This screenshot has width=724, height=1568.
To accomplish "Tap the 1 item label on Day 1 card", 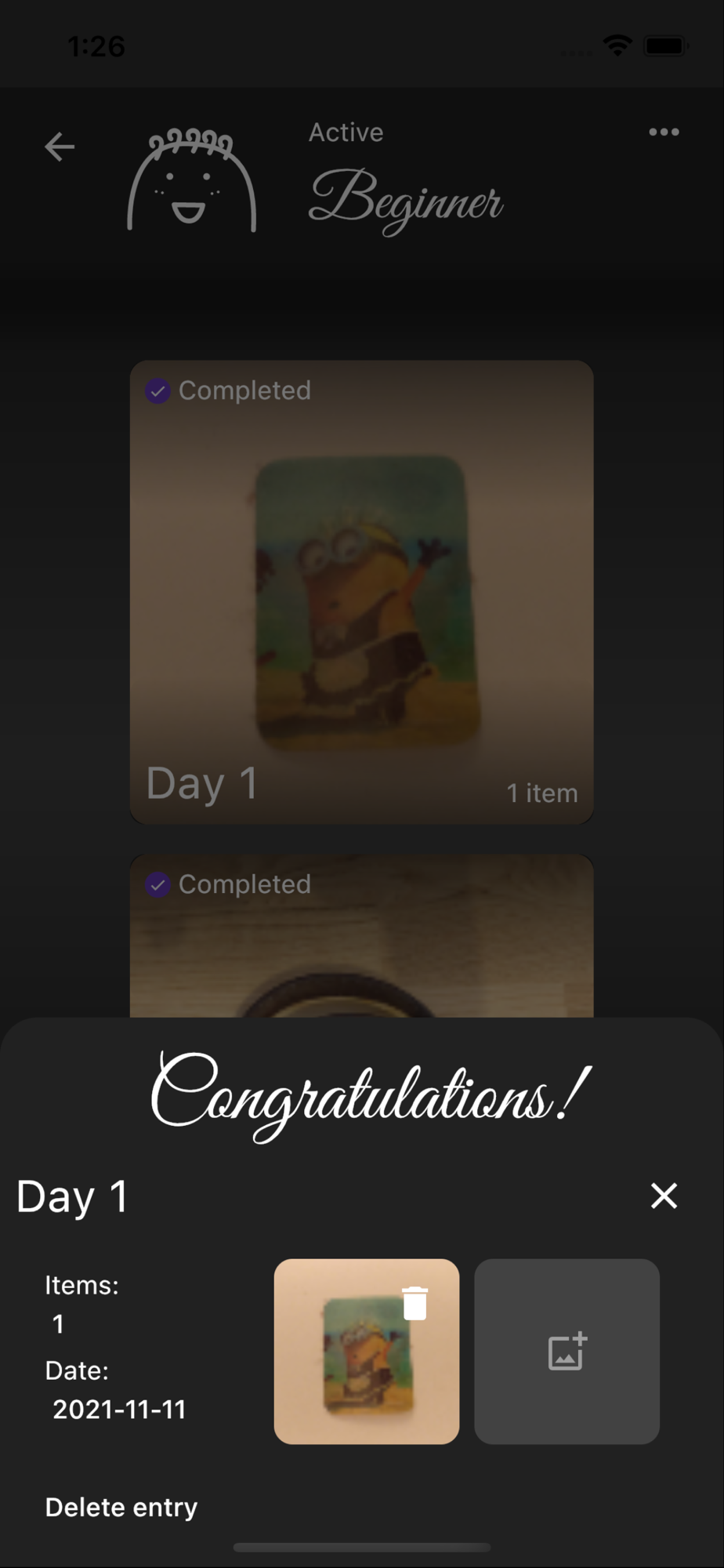I will (542, 793).
